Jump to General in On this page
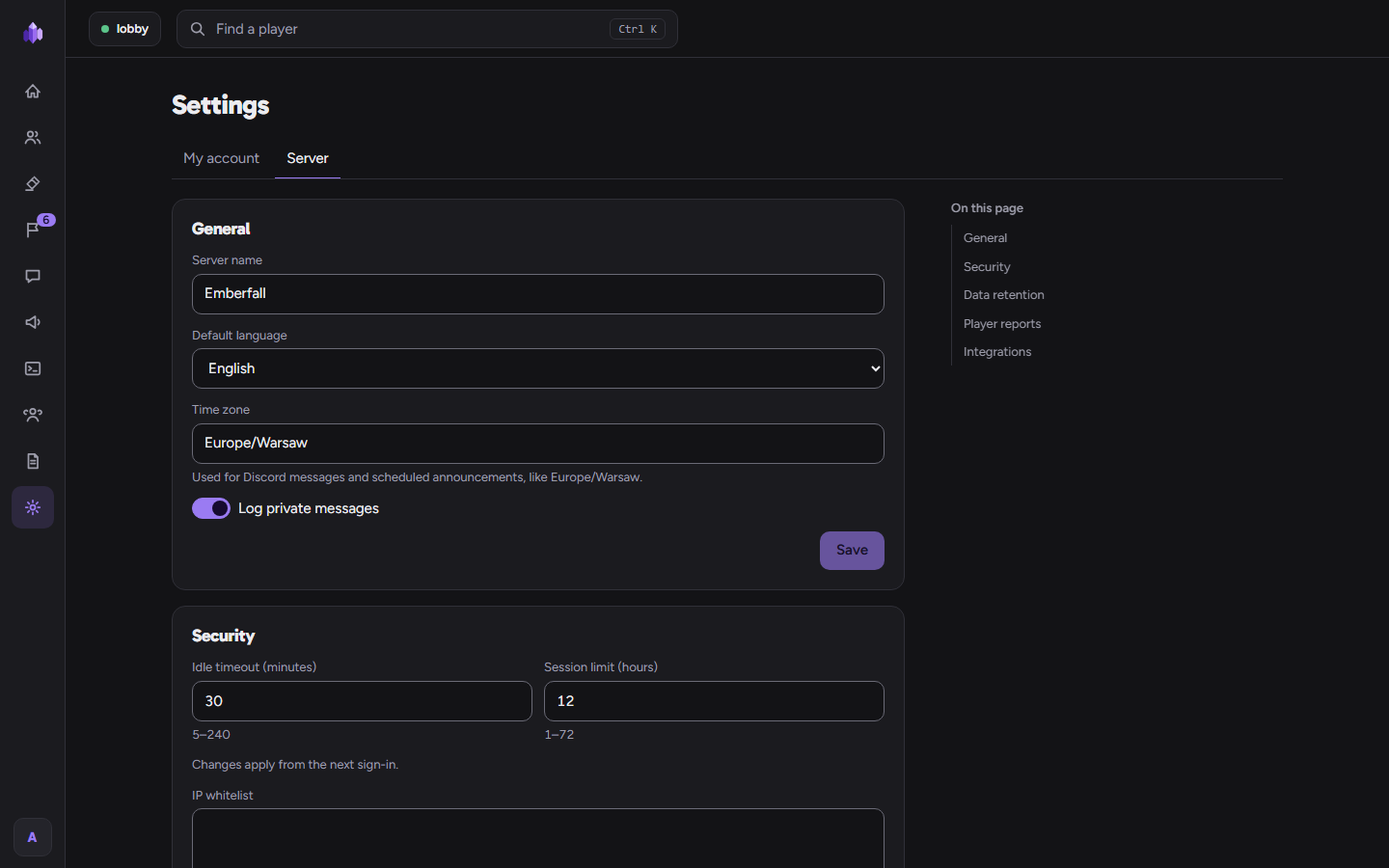The height and width of the screenshot is (868, 1389). pos(985,238)
